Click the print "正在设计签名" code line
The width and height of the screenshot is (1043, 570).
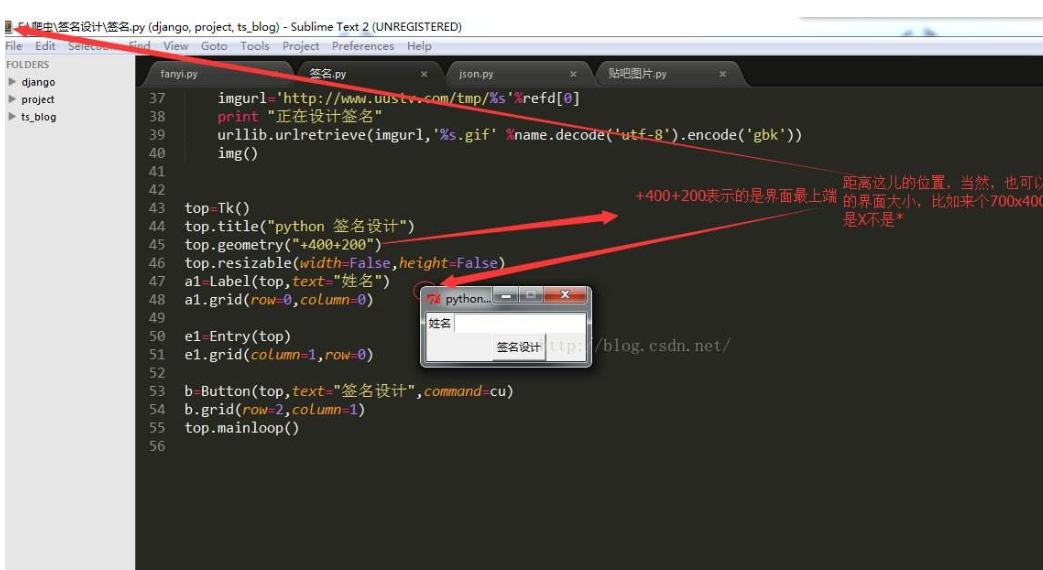(300, 116)
